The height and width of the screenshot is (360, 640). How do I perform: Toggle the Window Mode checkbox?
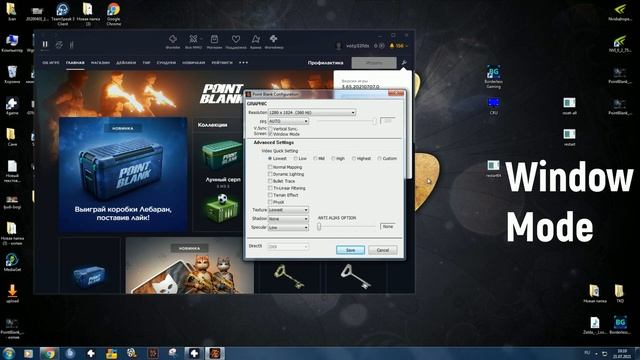pos(270,134)
